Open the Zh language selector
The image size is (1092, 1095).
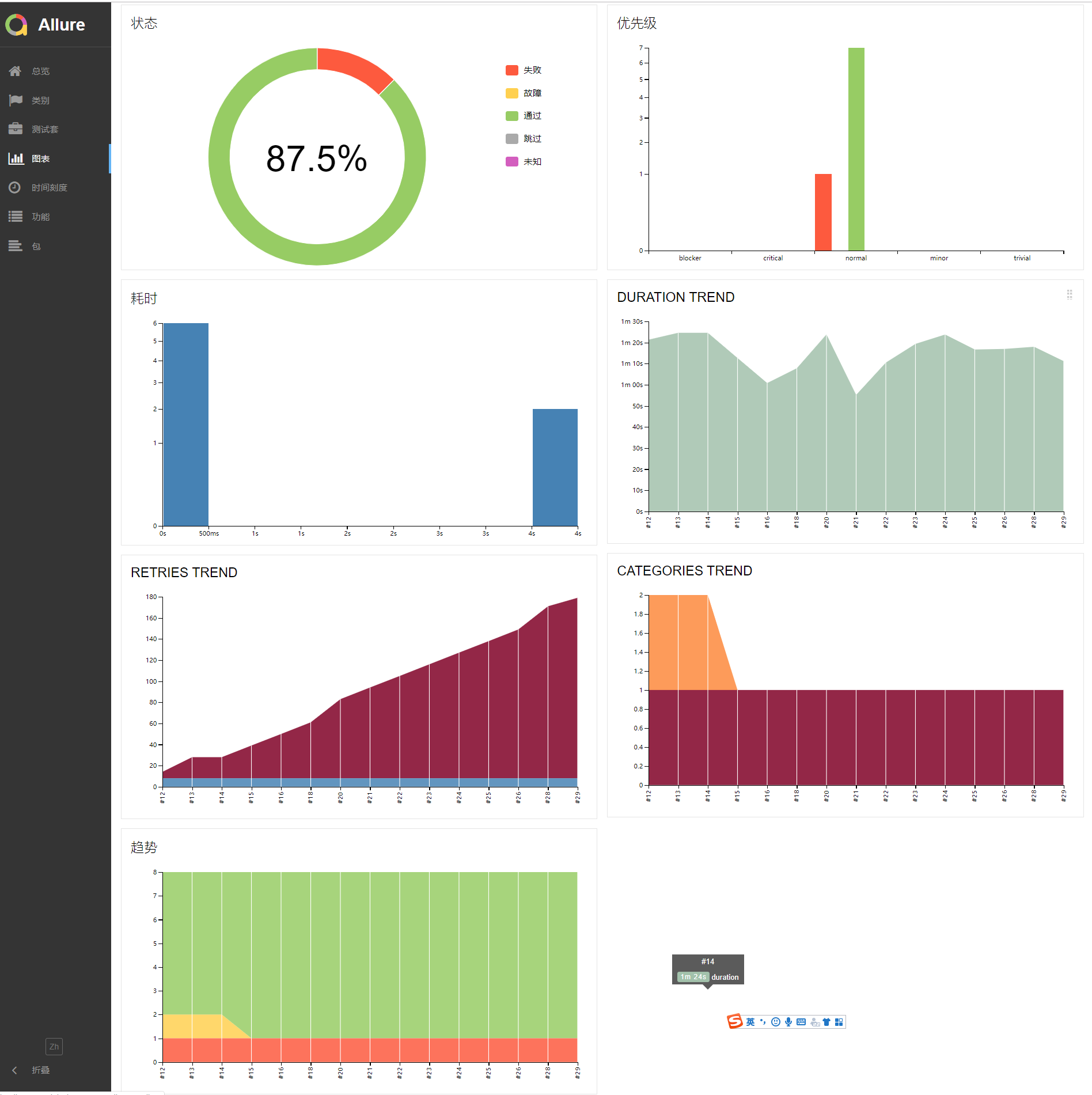(54, 1046)
